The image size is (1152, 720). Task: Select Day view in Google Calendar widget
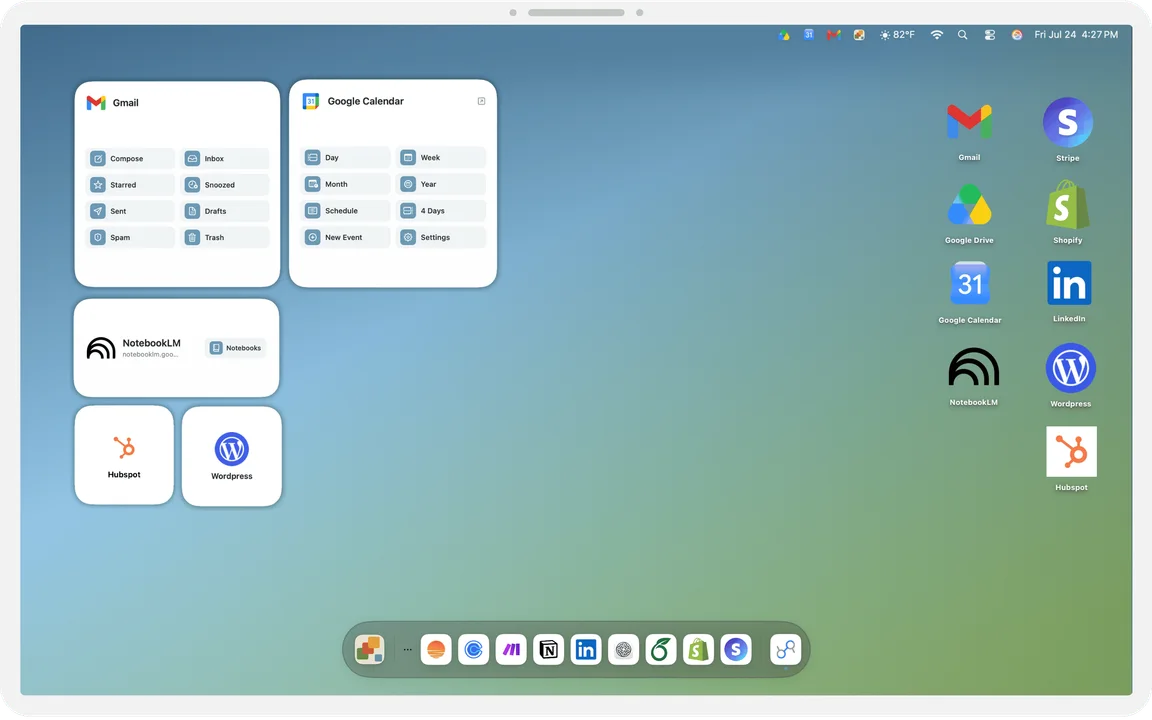point(346,158)
